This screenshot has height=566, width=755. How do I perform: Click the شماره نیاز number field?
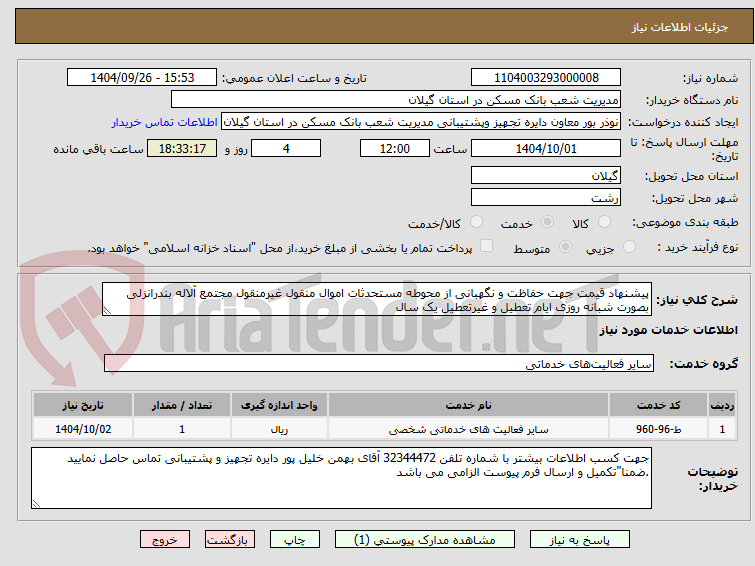point(546,78)
